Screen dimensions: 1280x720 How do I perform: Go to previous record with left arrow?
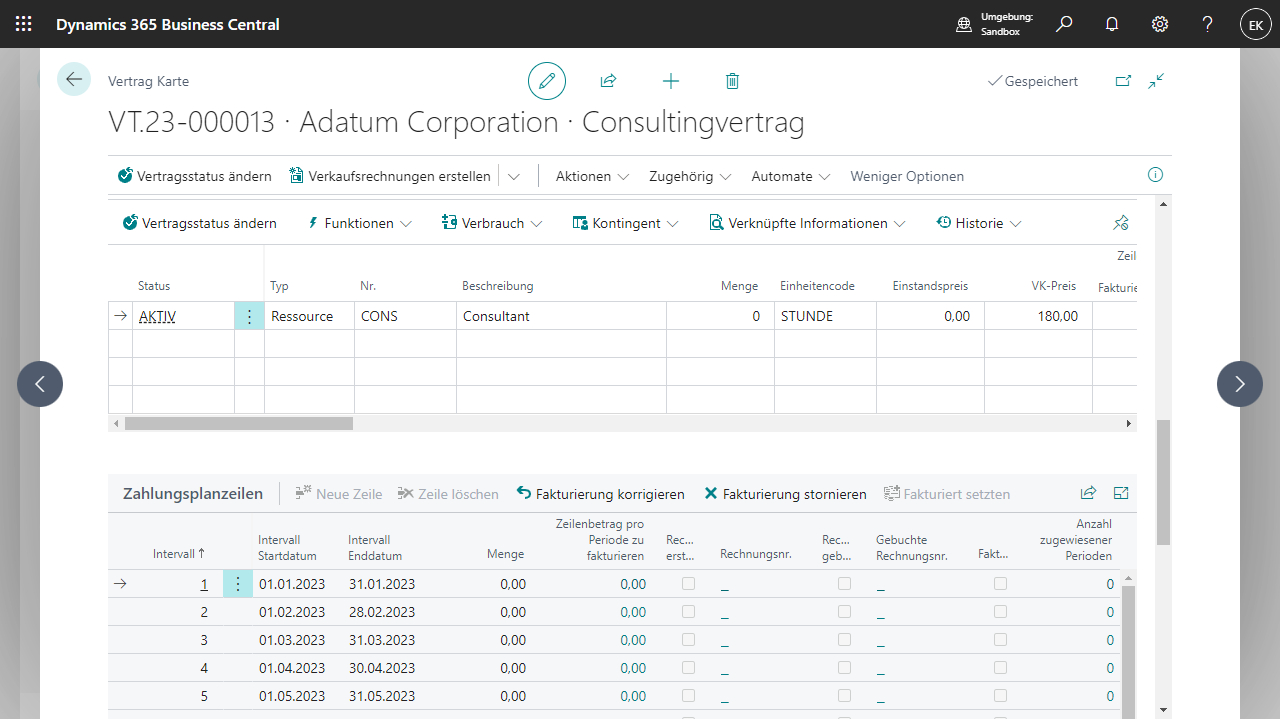coord(40,384)
